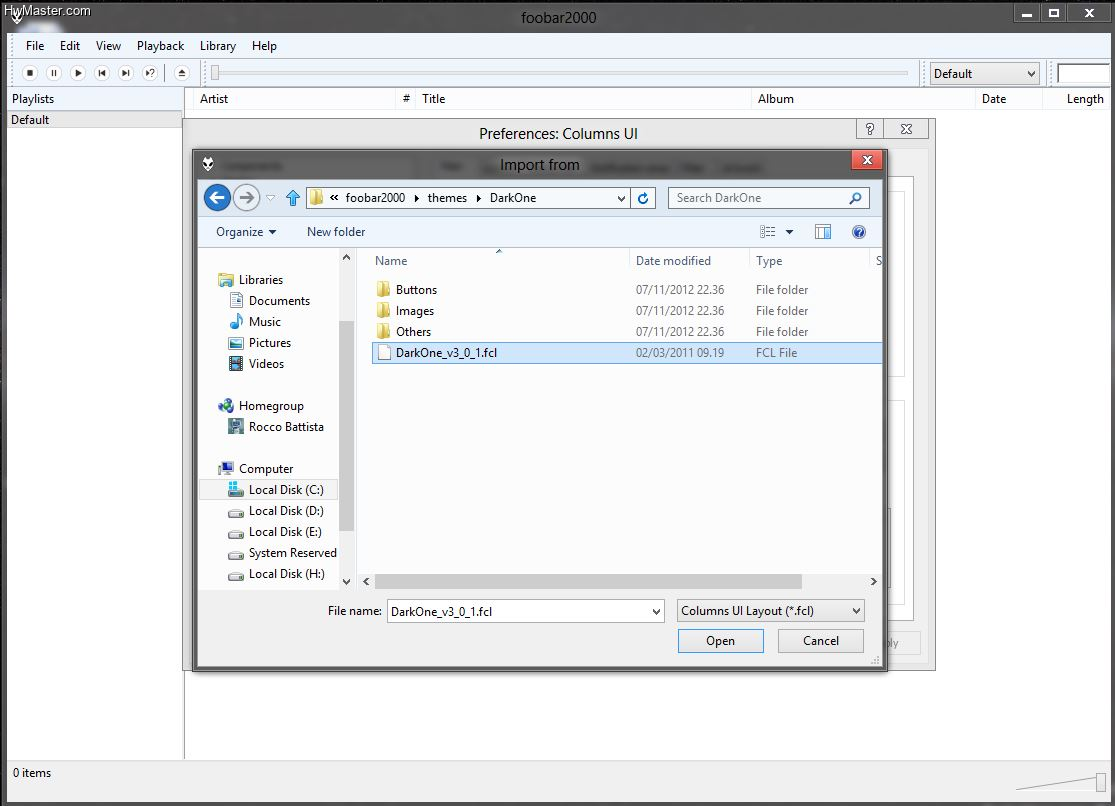1115x806 pixels.
Task: Open the File name dropdown arrow
Action: 656,612
